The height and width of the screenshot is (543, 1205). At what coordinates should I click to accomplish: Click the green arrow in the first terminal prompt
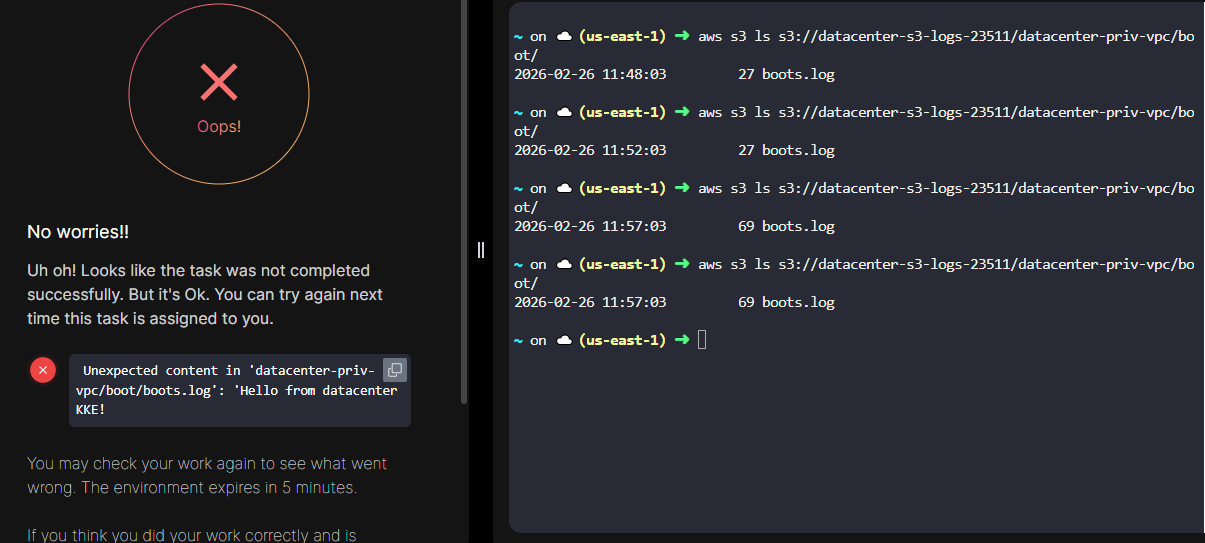click(x=682, y=36)
